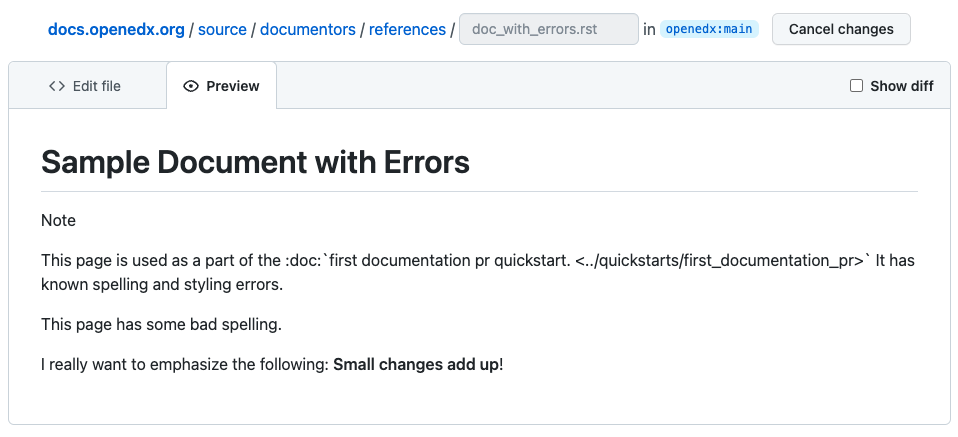Click the Sample Document with Errors heading
This screenshot has width=958, height=437.
255,162
